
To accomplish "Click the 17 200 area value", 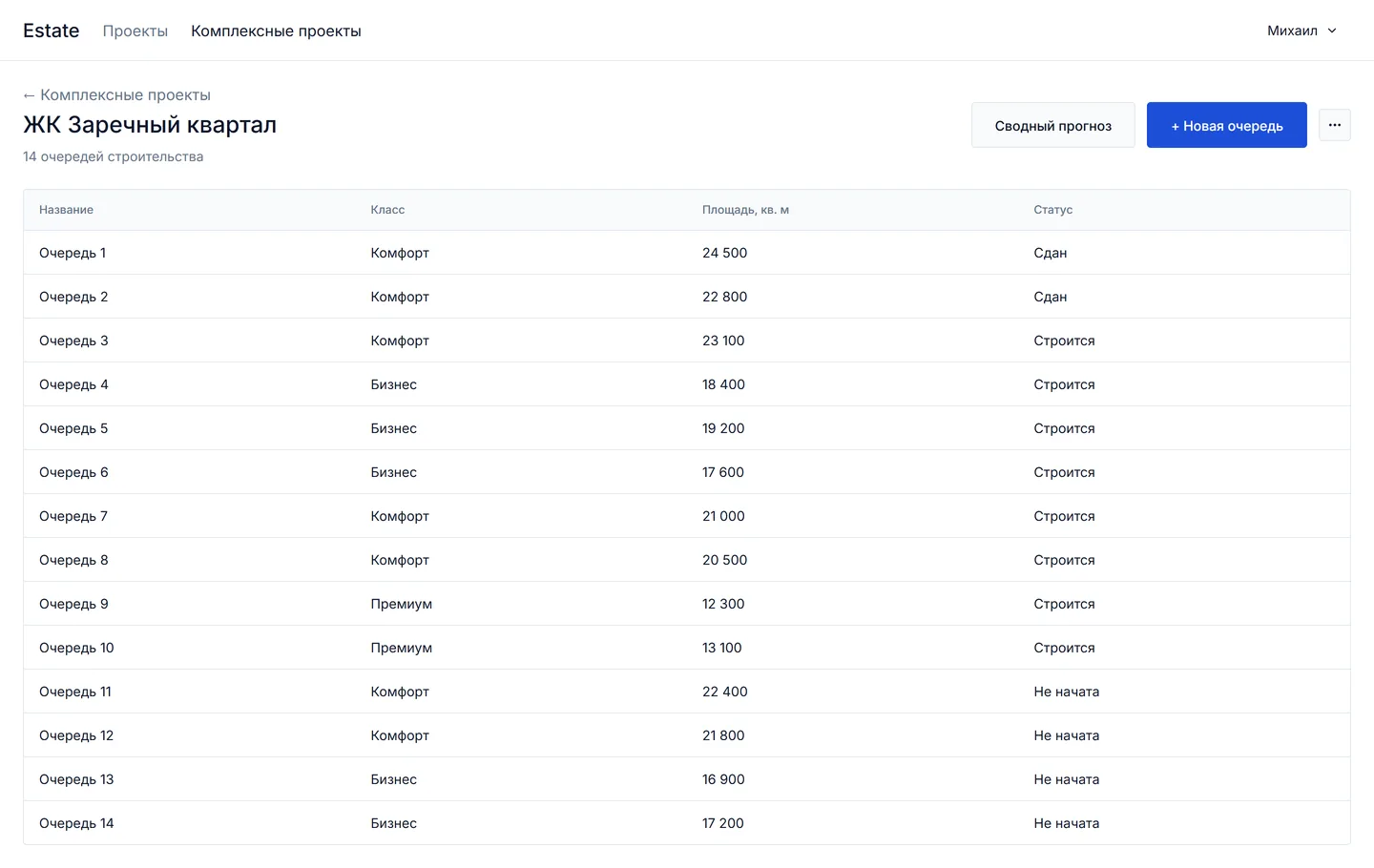I will pos(722,823).
